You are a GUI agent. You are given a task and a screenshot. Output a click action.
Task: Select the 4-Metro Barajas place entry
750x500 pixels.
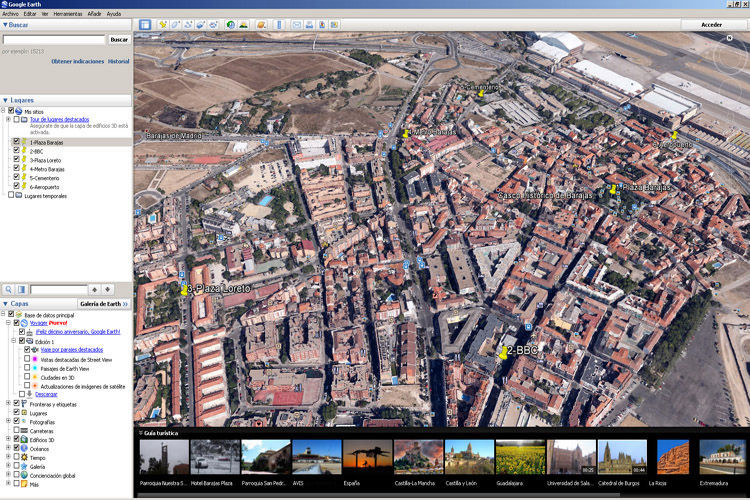click(x=47, y=169)
